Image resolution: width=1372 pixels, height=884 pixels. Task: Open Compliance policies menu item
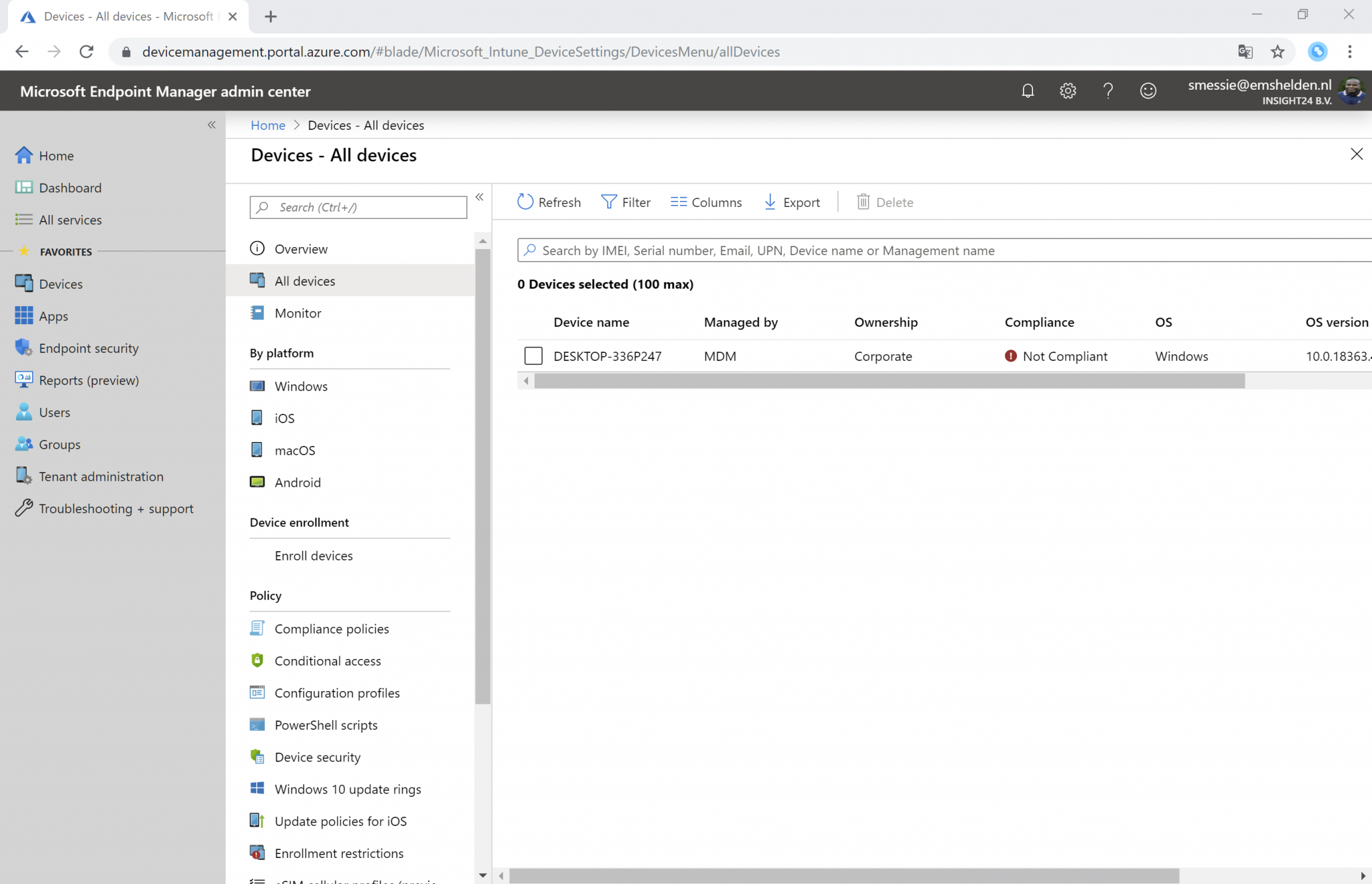point(332,629)
